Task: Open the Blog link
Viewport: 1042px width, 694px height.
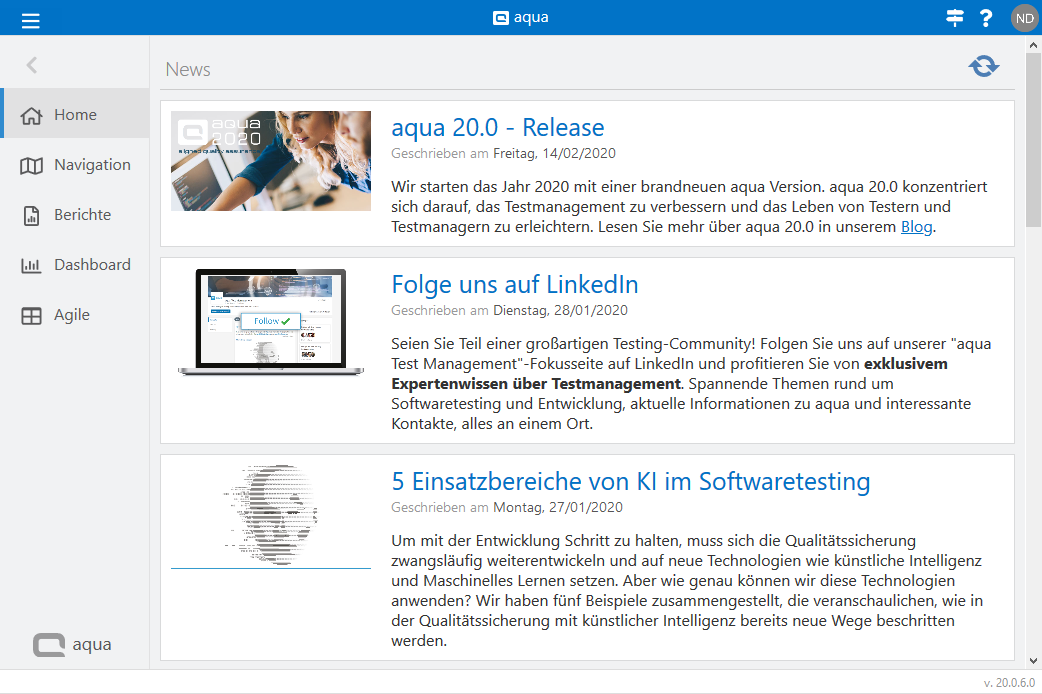Action: 916,227
